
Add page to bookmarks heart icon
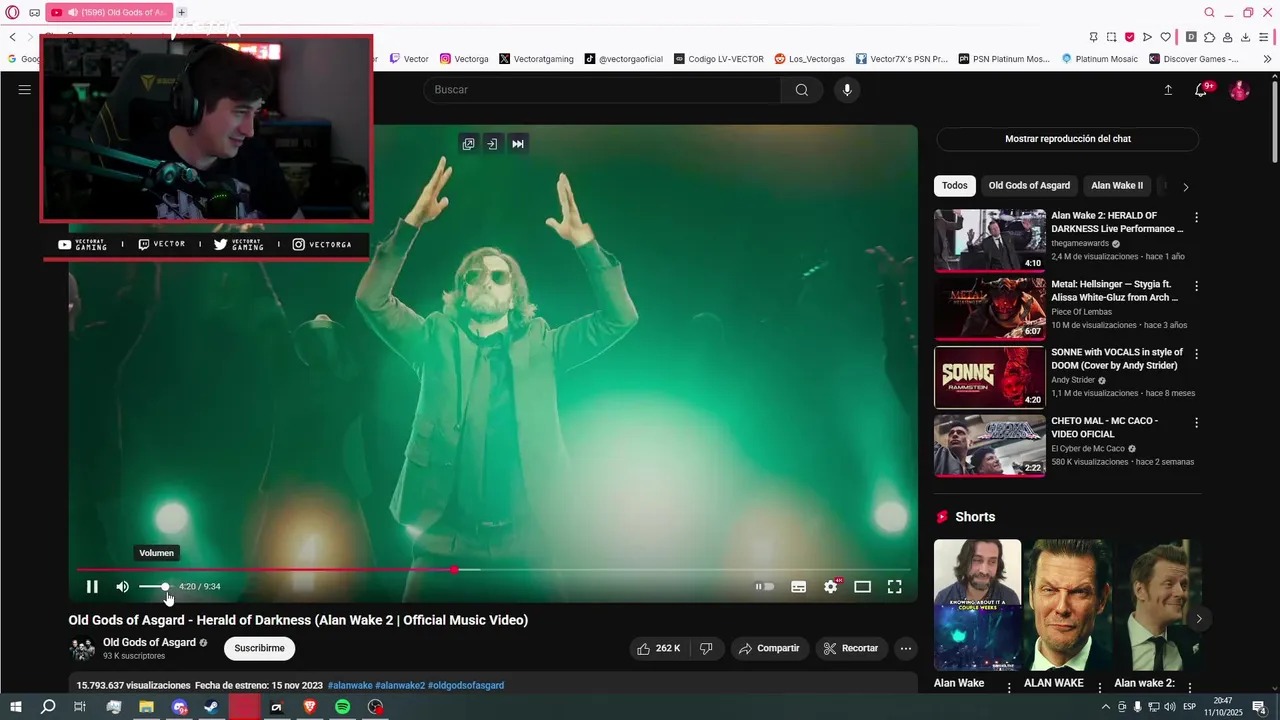pos(1166,37)
